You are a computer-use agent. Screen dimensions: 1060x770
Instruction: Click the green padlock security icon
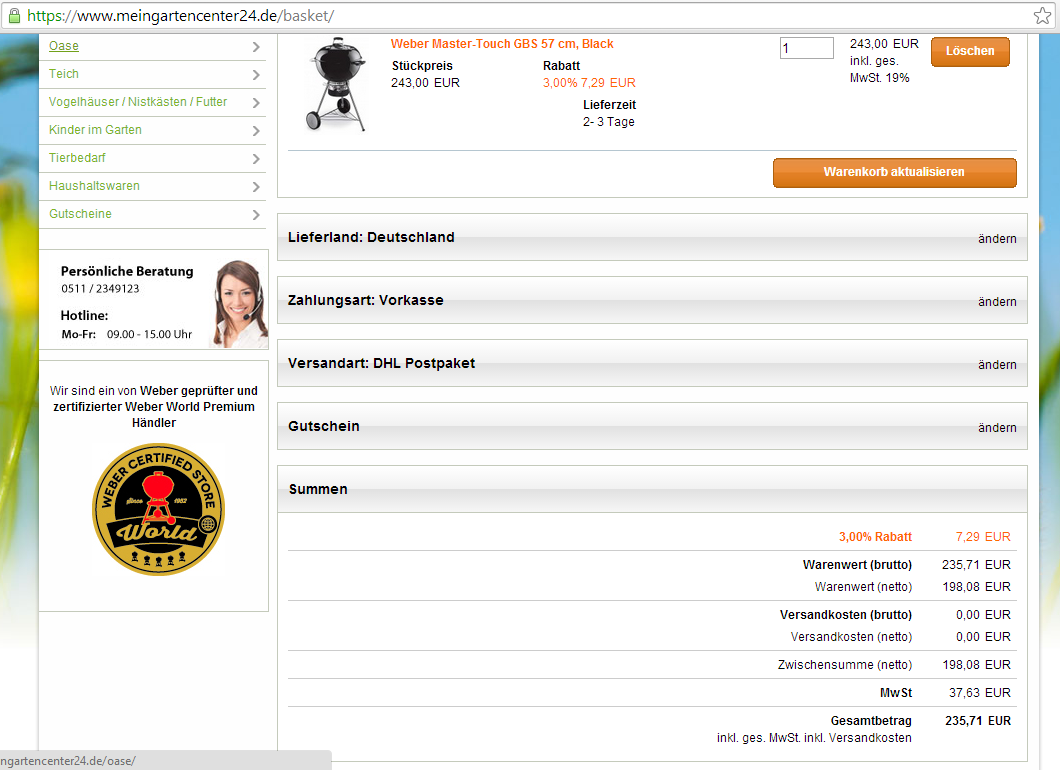pos(14,16)
